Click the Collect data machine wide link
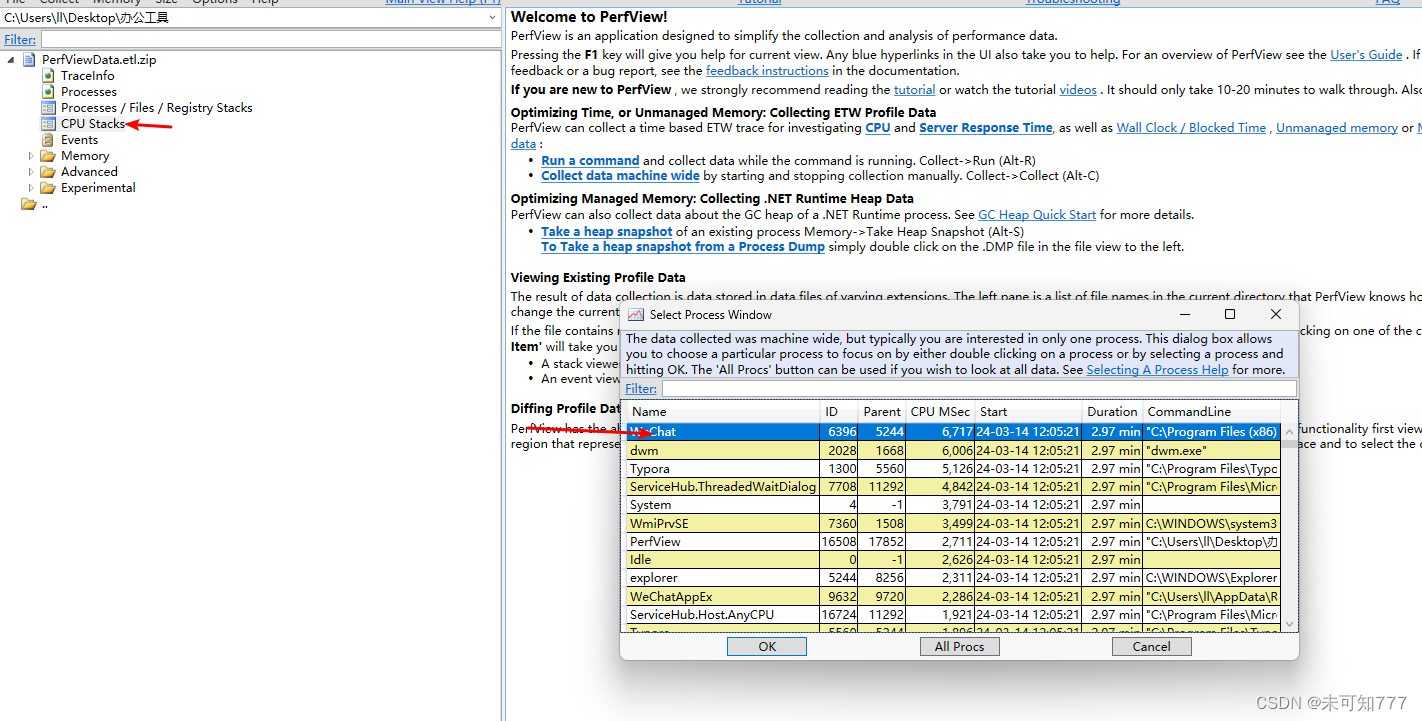 click(x=620, y=176)
